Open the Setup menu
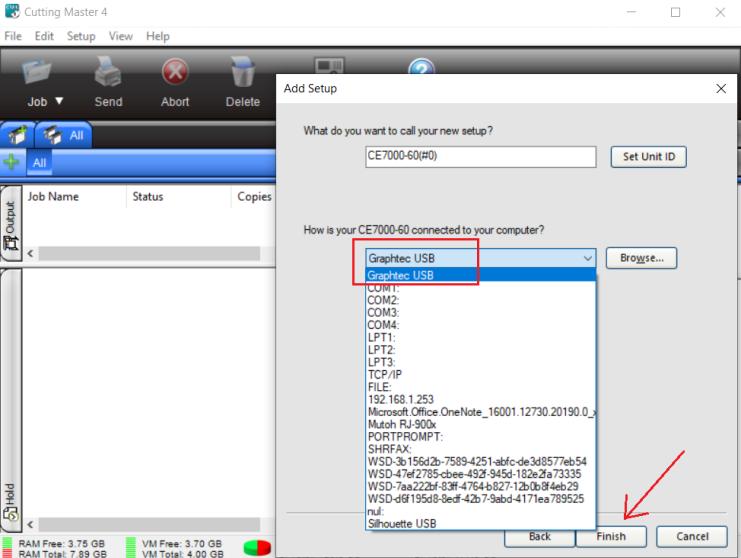The width and height of the screenshot is (741, 558). tap(81, 36)
